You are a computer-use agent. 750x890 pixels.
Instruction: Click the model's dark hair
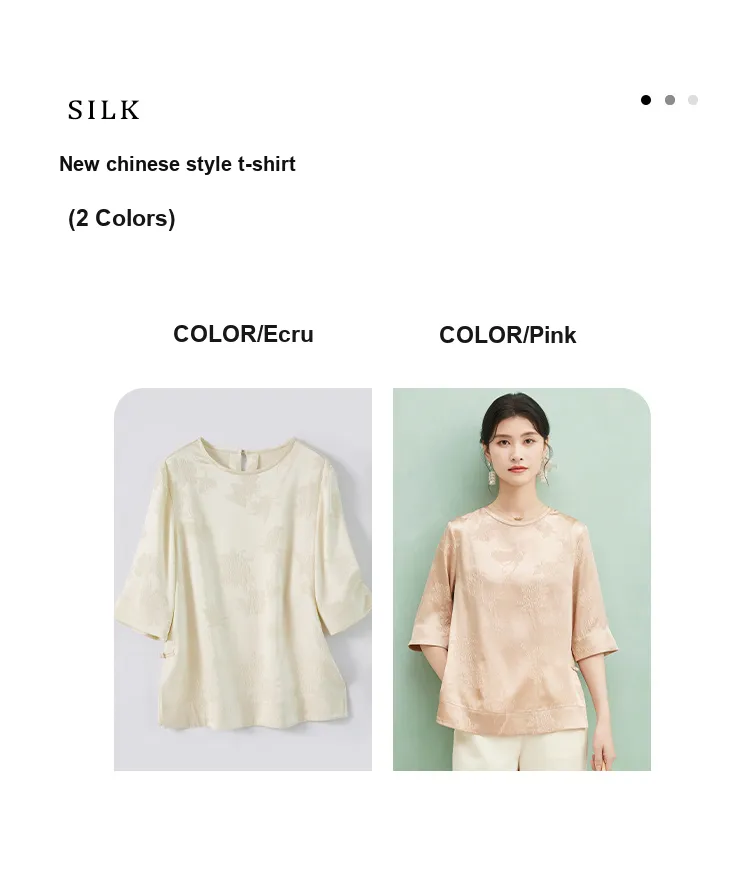coord(514,414)
